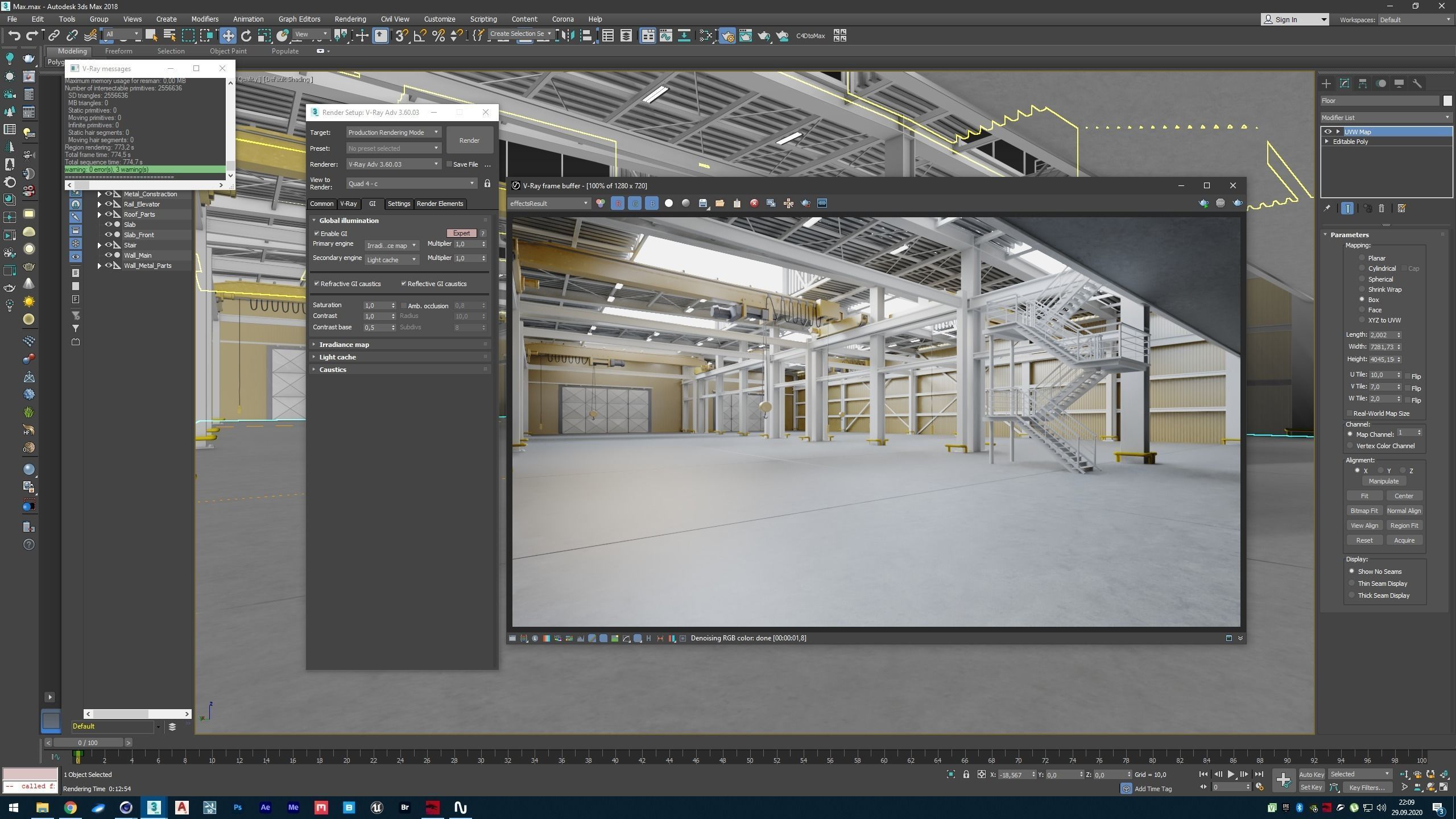This screenshot has height=819, width=1456.
Task: Open the Rendered Frame Window icon
Action: [746, 36]
